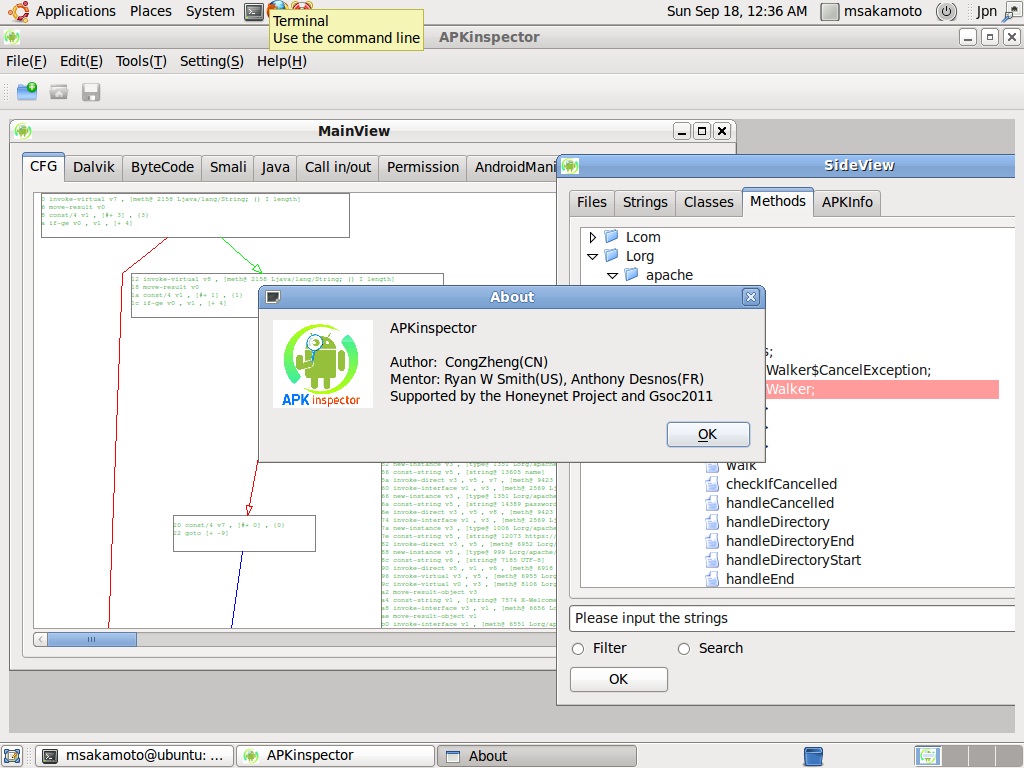Switch to the APKInfo tab in SideView
Screen dimensions: 1024x768
coord(847,202)
